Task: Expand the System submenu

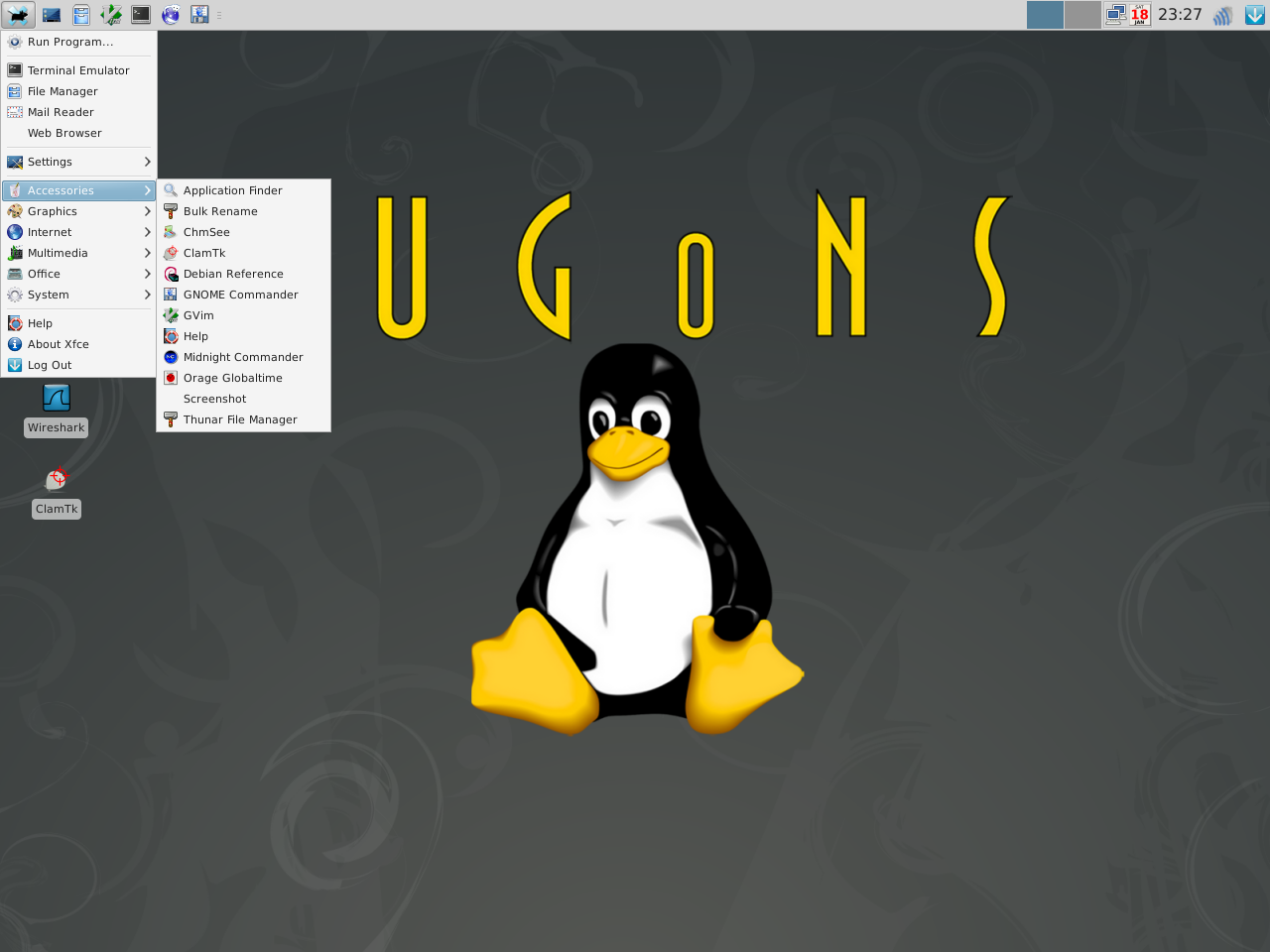Action: pyautogui.click(x=78, y=295)
